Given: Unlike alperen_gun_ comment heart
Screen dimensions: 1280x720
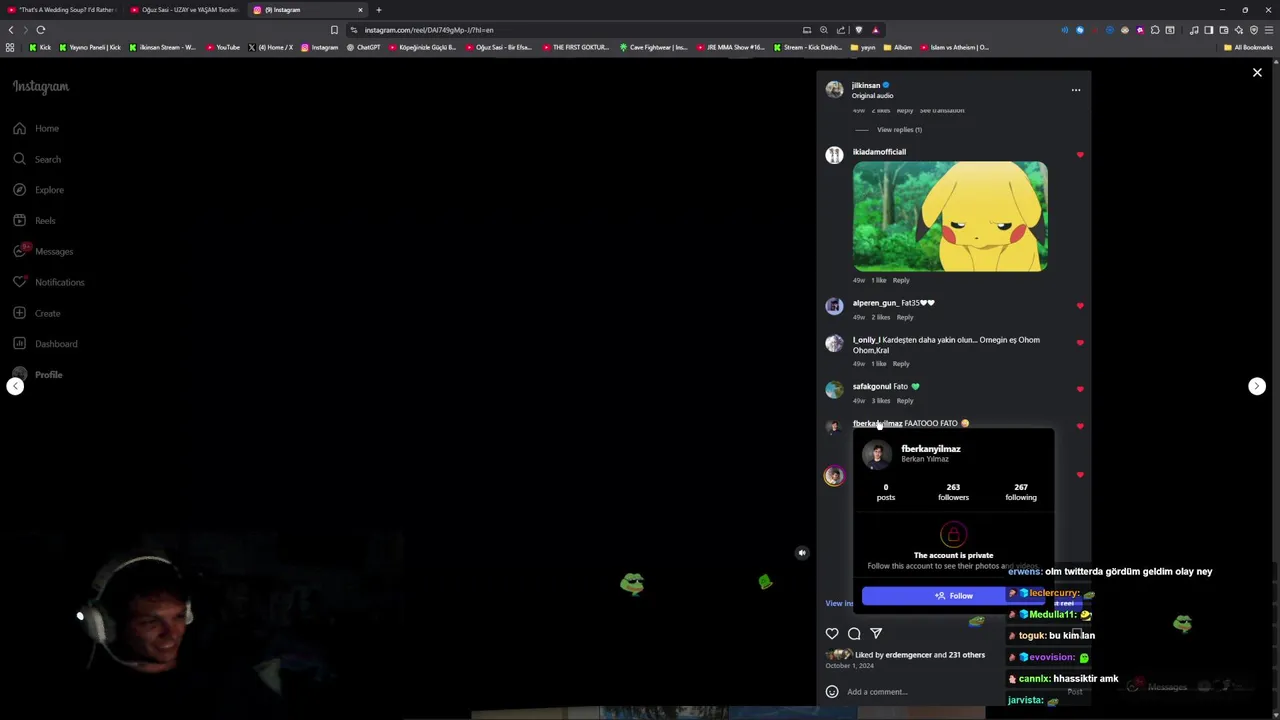Looking at the screenshot, I should coord(1080,306).
